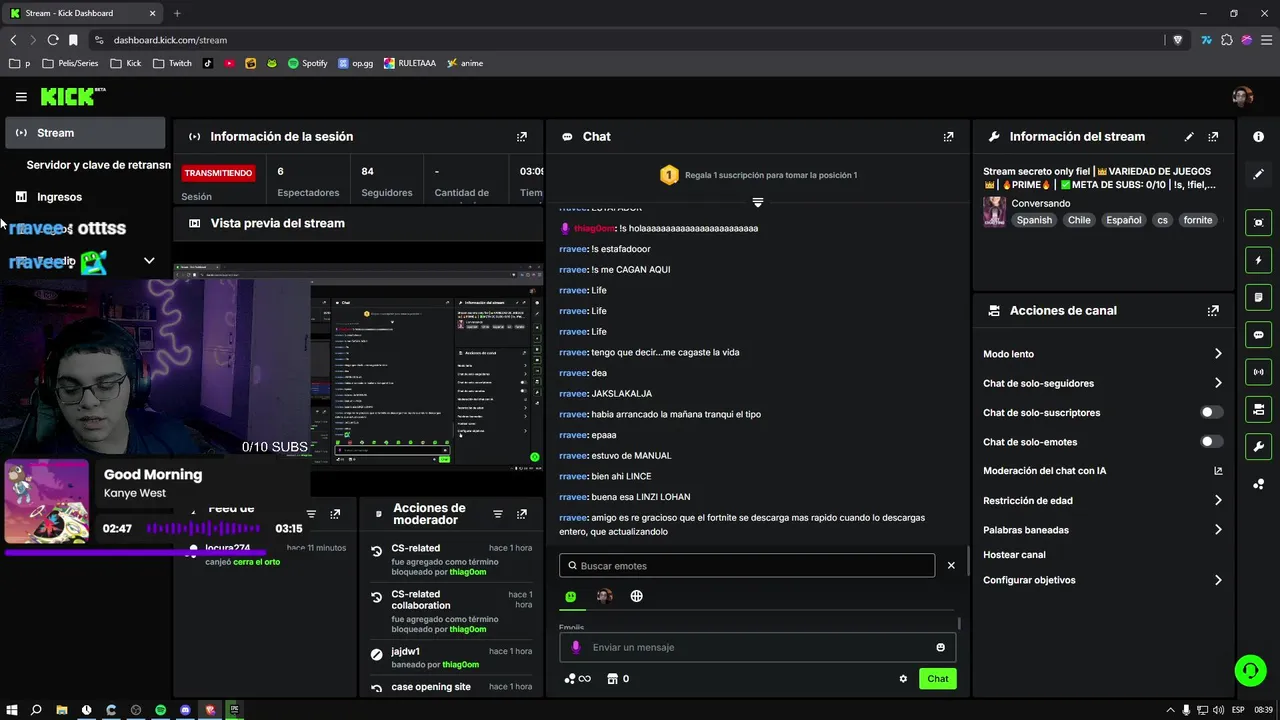Open user profile avatar in top right
This screenshot has height=720, width=1280.
[1242, 97]
